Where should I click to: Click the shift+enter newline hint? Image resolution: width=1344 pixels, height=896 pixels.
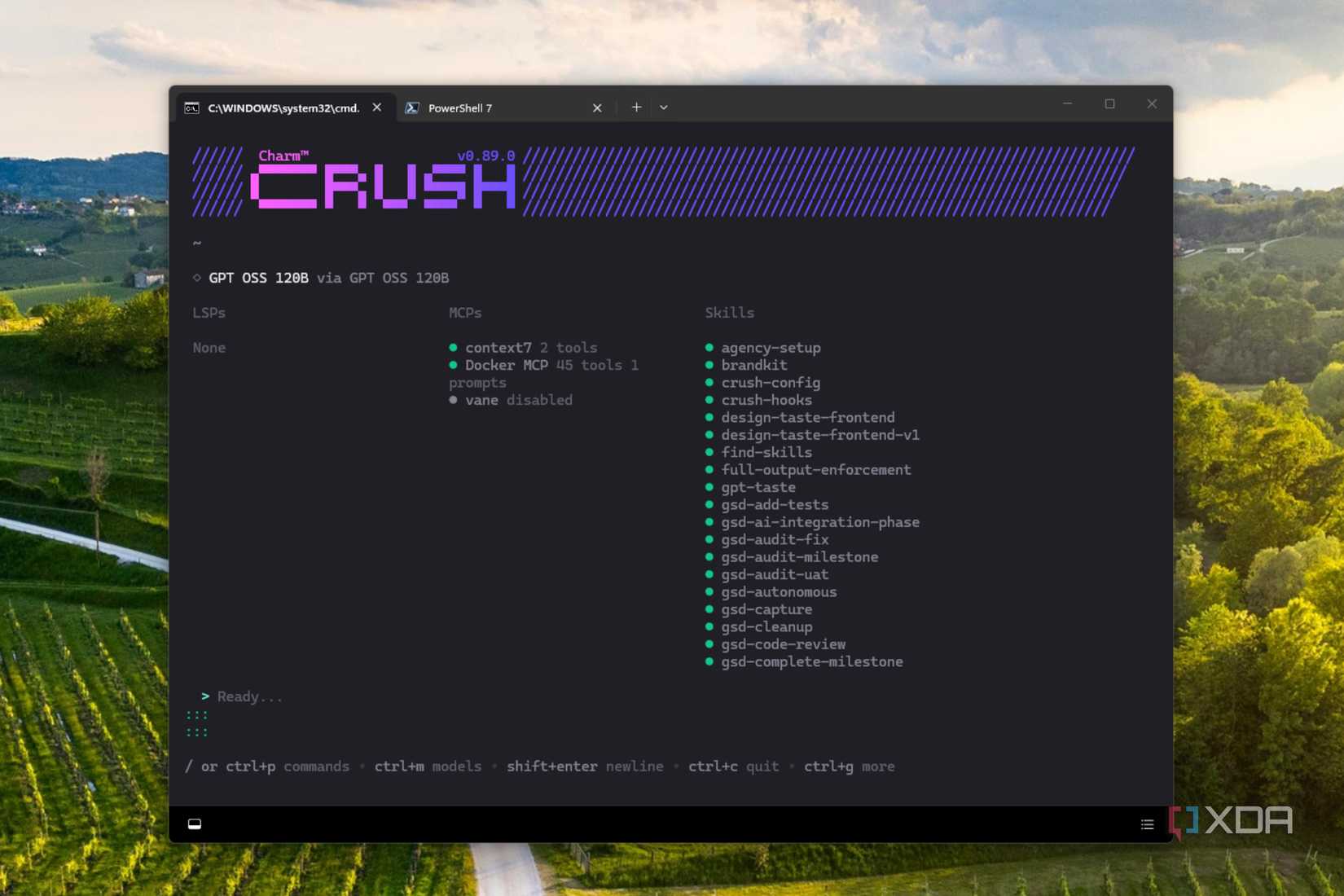coord(585,766)
